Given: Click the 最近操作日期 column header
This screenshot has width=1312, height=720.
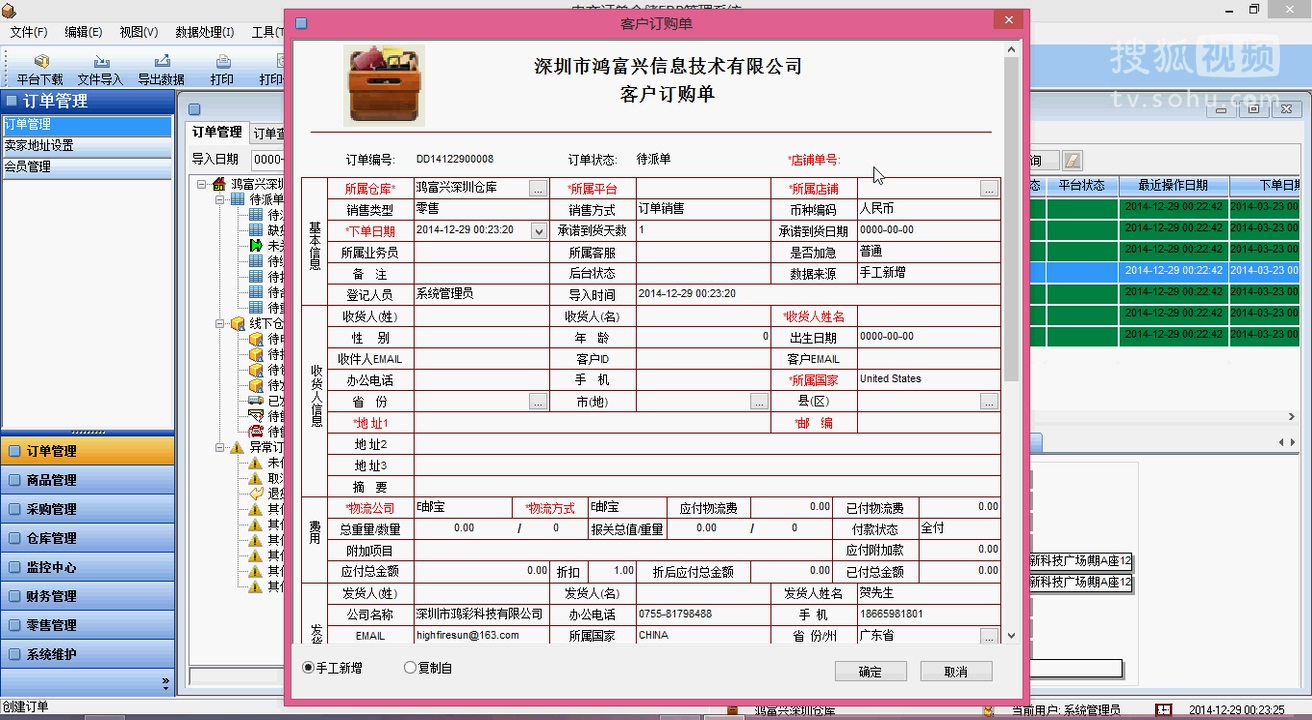Looking at the screenshot, I should (1173, 186).
